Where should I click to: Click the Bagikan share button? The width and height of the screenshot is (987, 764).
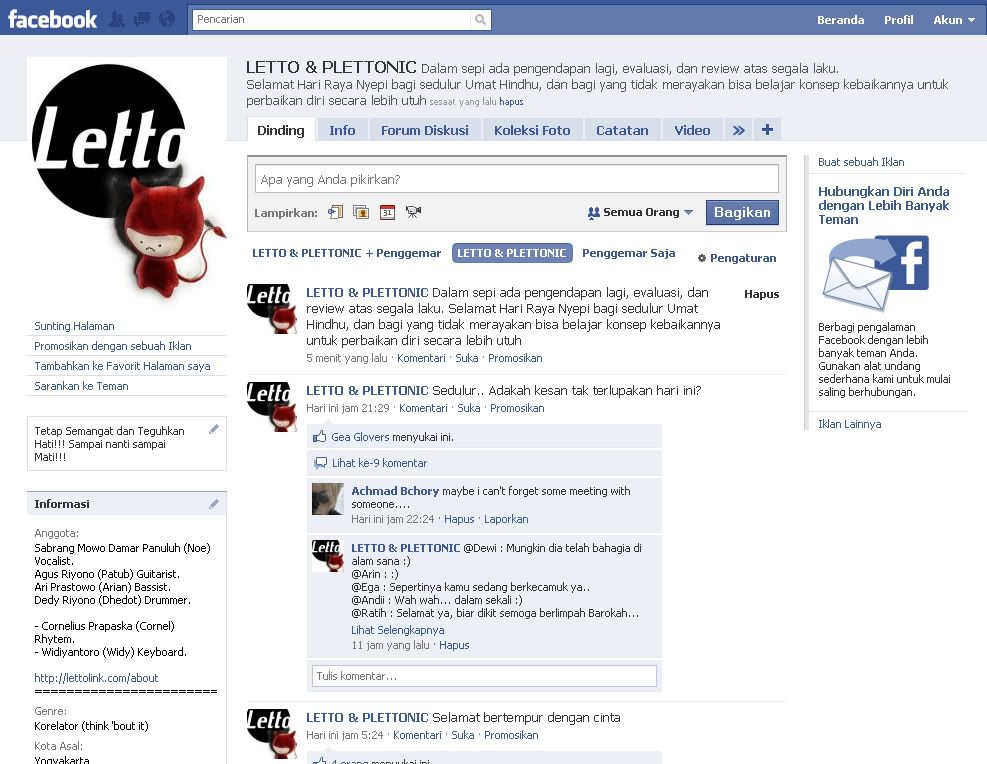pos(742,212)
